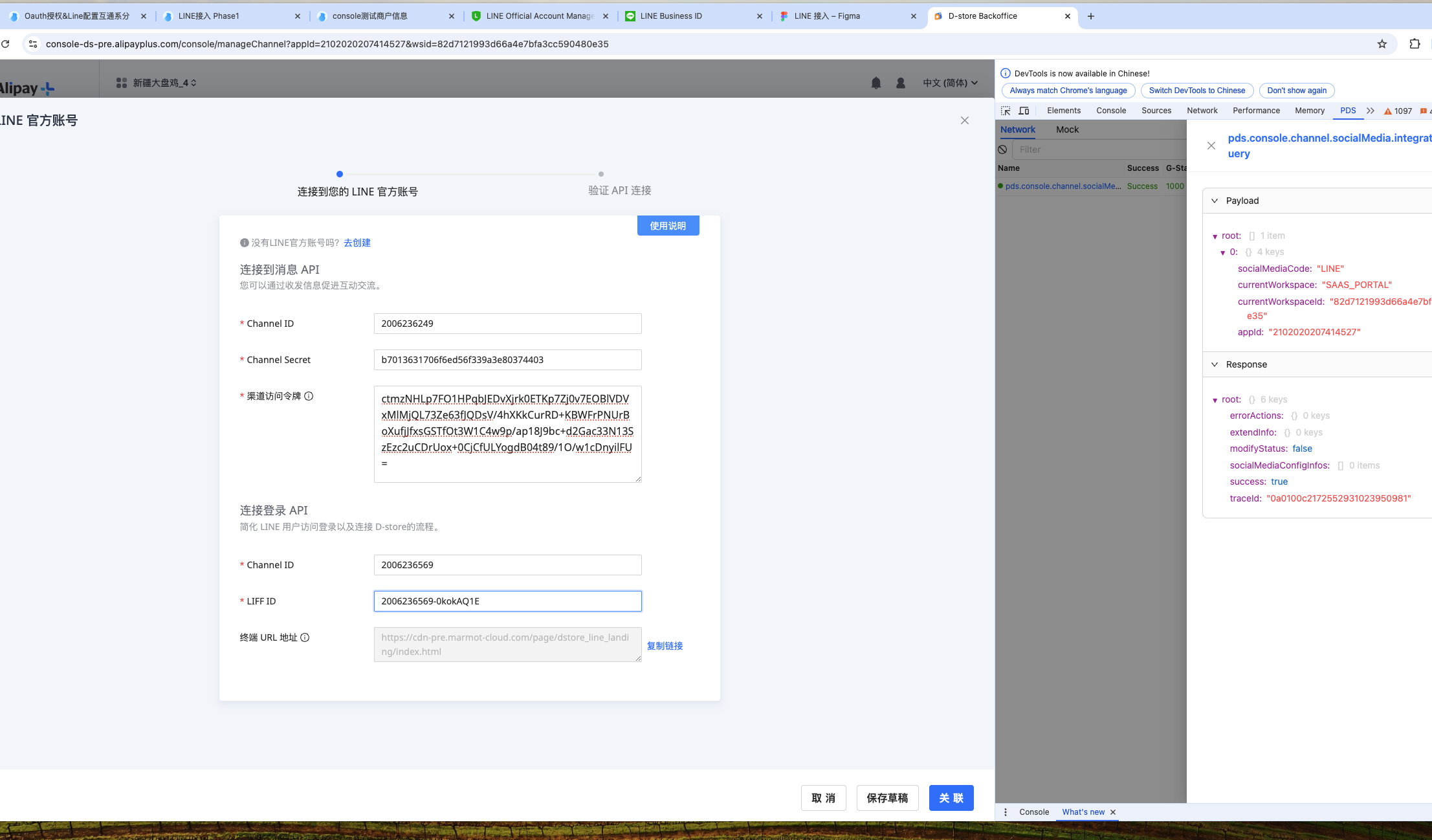Click the clear network log icon
The width and height of the screenshot is (1432, 840).
click(x=1002, y=149)
